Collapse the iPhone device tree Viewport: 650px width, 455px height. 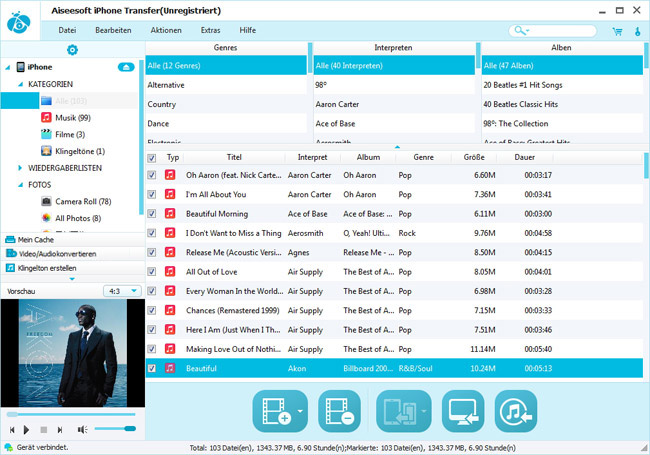[x=8, y=67]
